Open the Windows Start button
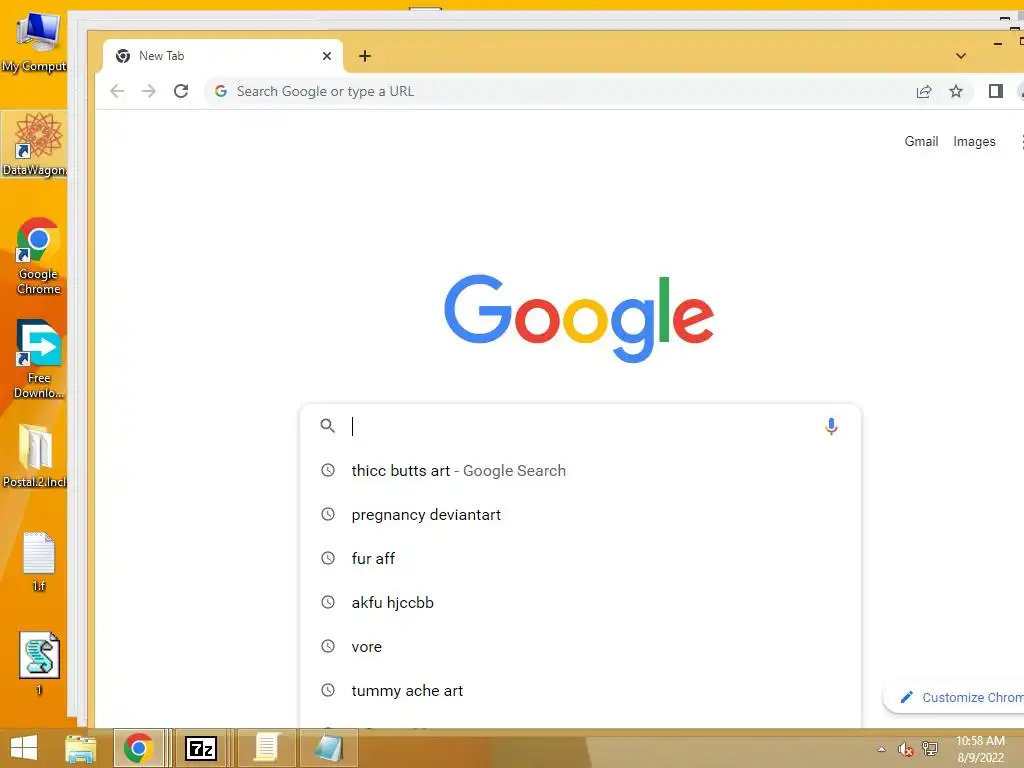 (x=24, y=748)
